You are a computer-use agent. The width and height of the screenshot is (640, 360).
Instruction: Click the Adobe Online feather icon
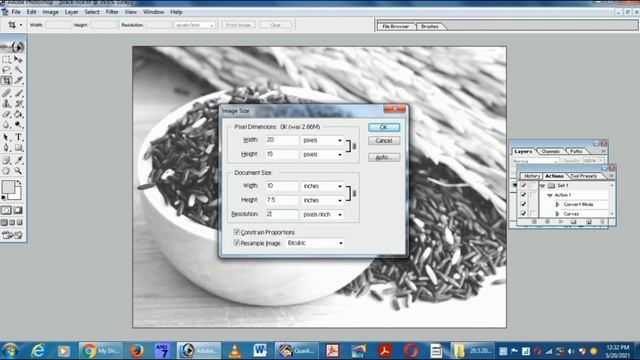[13, 47]
